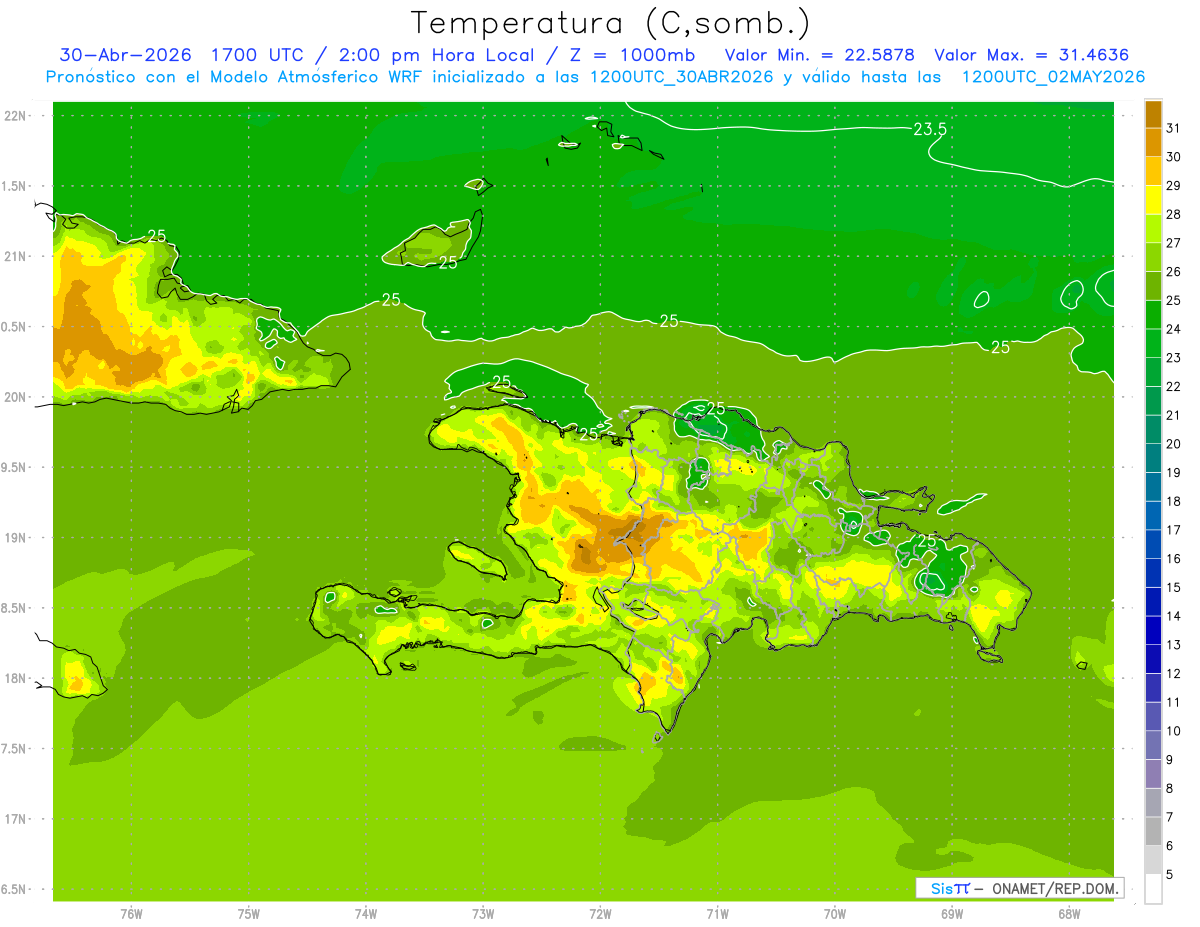Click the 76W longitude axis label

coord(131,914)
